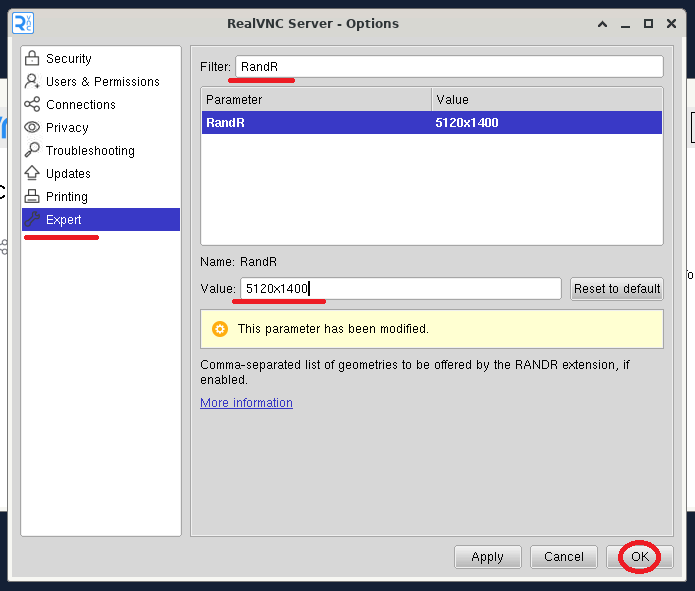Focus the Filter input field

click(x=449, y=67)
